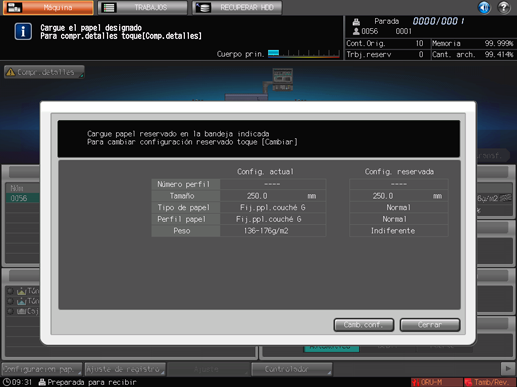Open the TRABAJOS tab
Screen dimensions: 517x387
pos(143,7)
